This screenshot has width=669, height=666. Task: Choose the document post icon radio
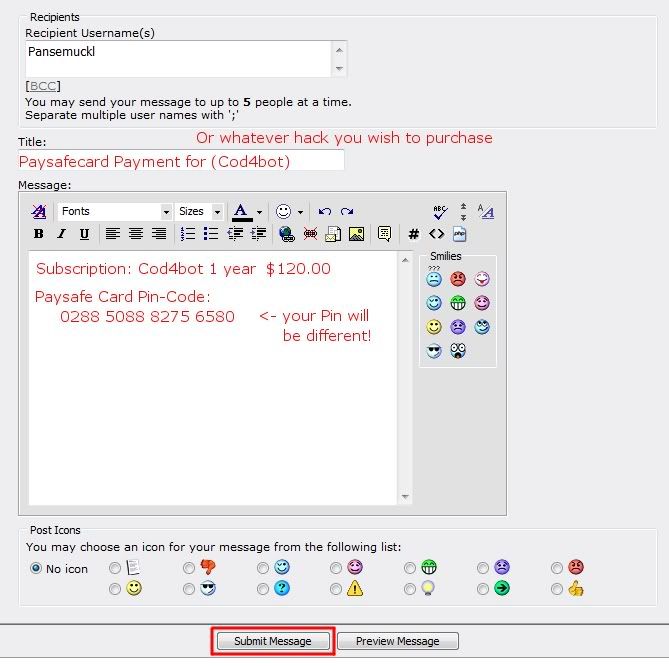(115, 568)
